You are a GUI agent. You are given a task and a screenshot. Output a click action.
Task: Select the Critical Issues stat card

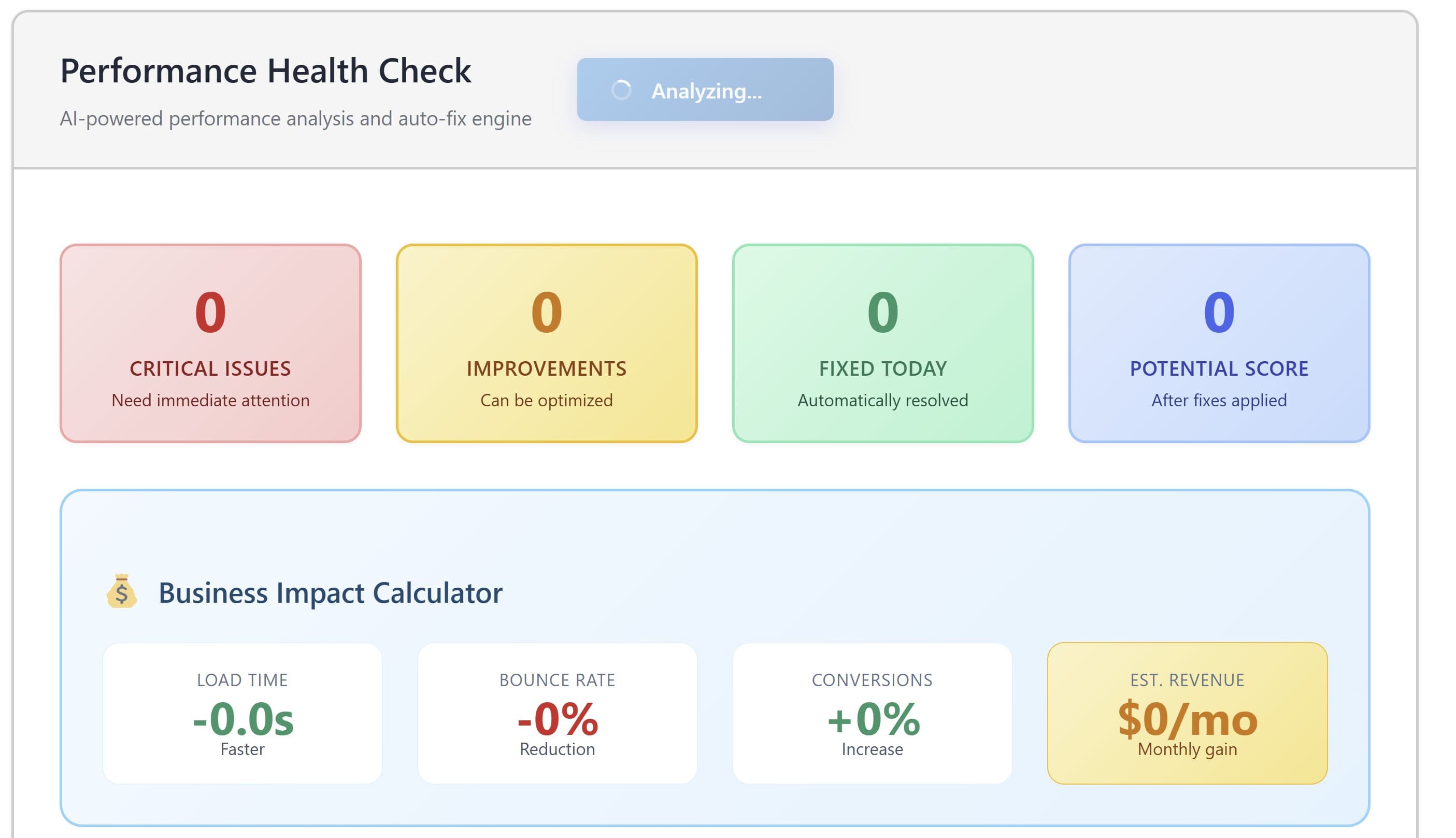(210, 343)
